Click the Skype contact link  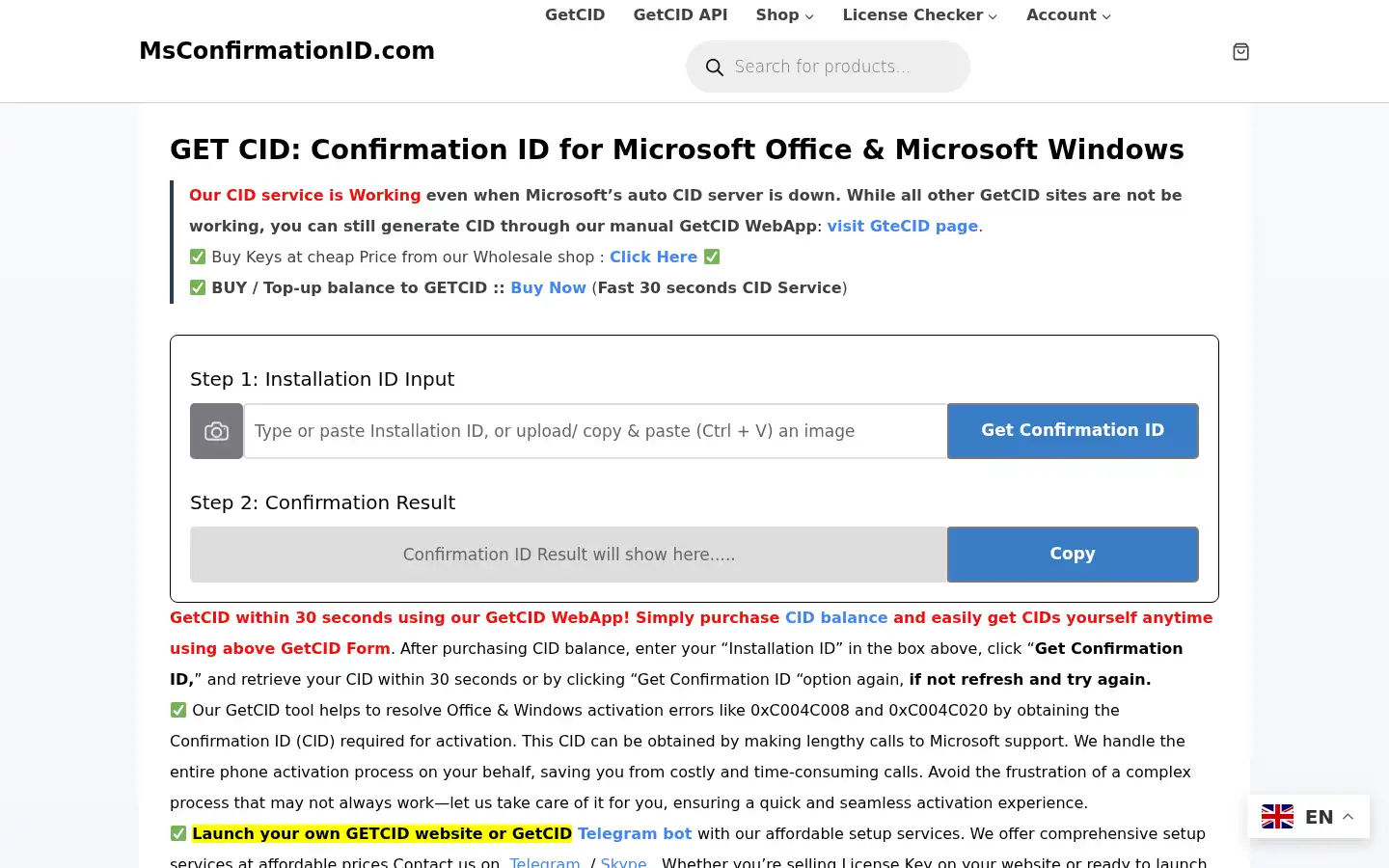(623, 862)
